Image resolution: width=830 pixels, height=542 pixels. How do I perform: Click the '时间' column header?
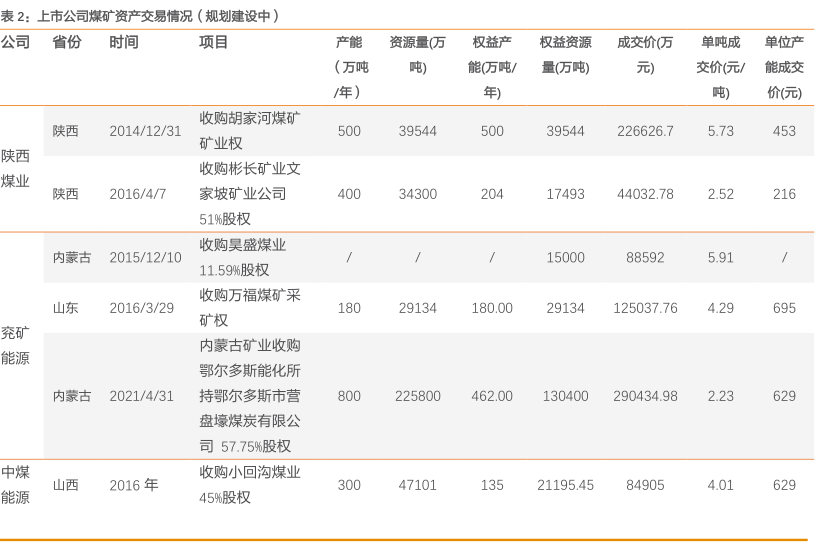[124, 42]
